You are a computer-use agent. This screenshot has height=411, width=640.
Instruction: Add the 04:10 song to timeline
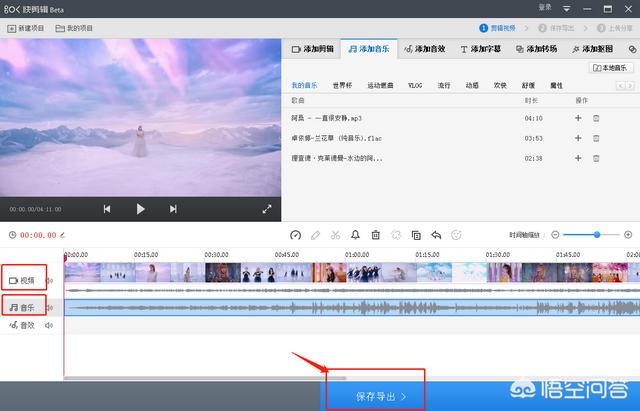pyautogui.click(x=578, y=118)
